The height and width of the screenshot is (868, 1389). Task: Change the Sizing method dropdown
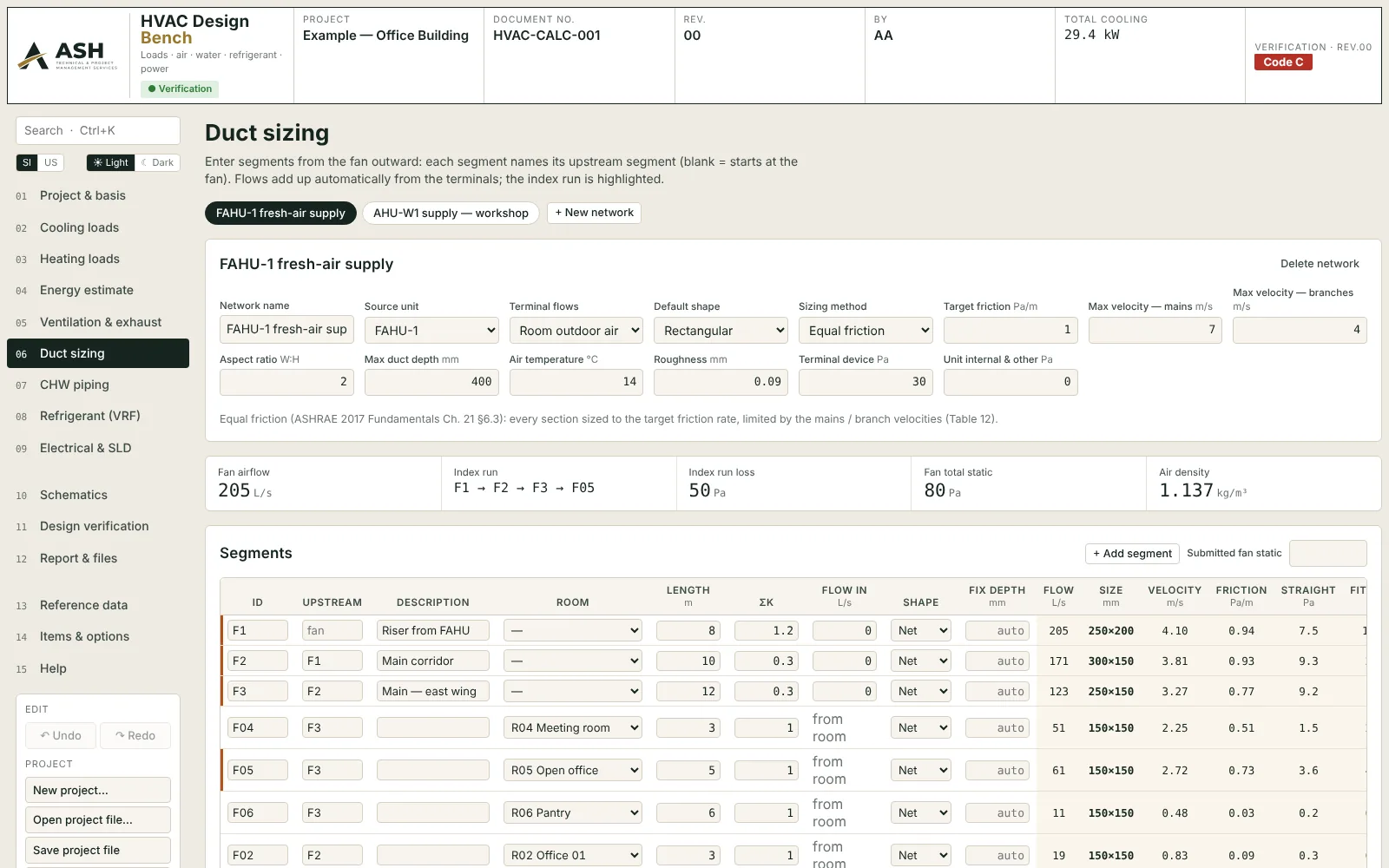click(x=866, y=330)
